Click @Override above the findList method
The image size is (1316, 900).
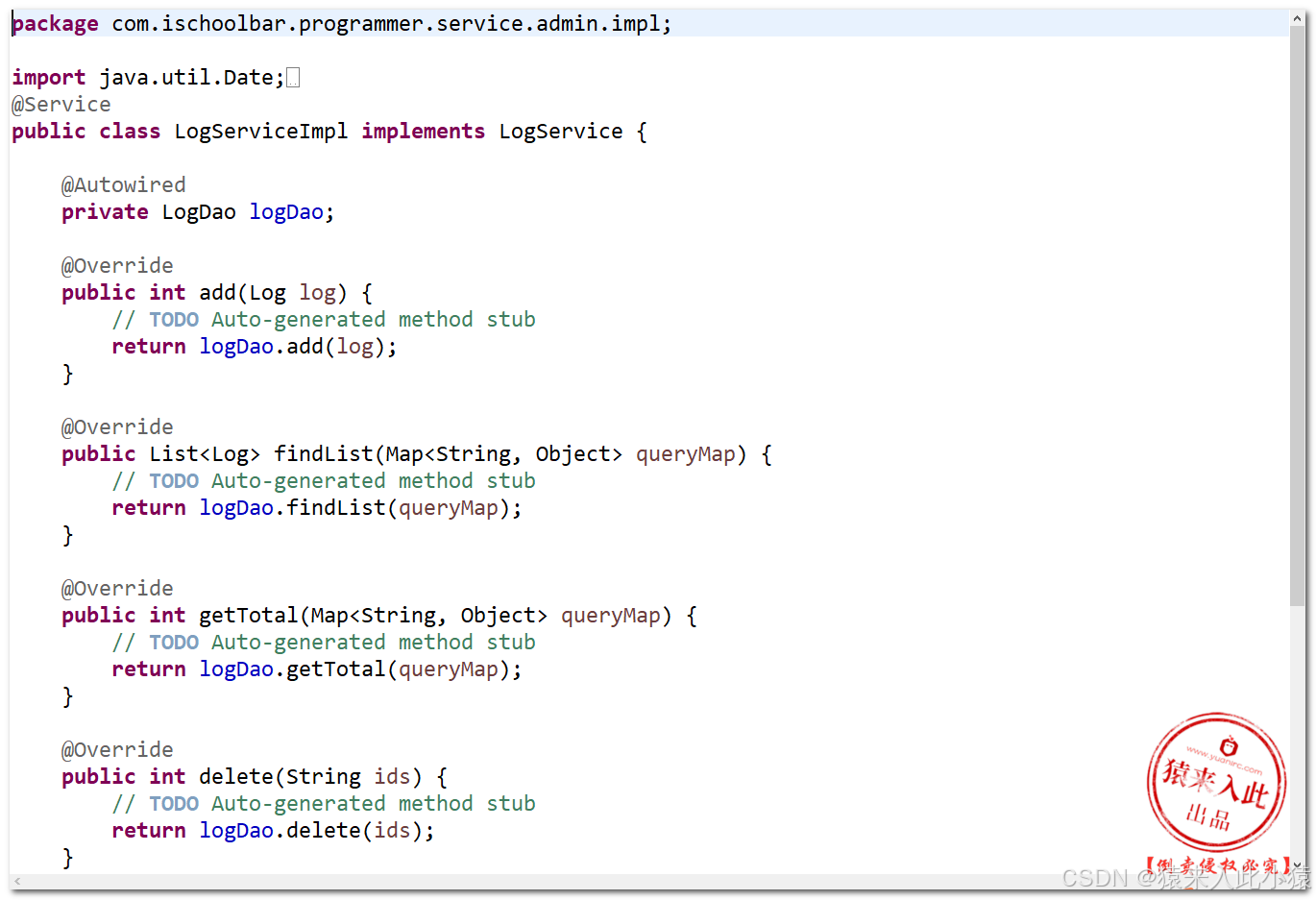tap(117, 427)
